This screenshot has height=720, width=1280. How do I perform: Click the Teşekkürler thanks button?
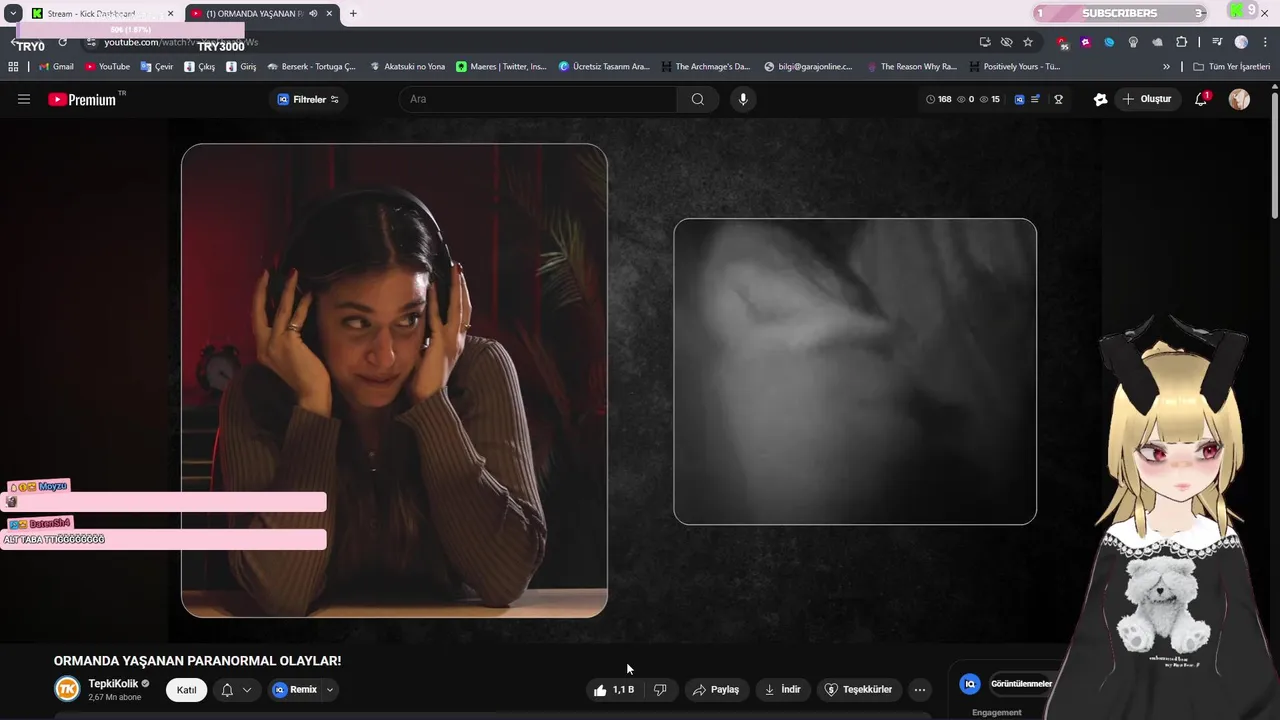(x=858, y=690)
